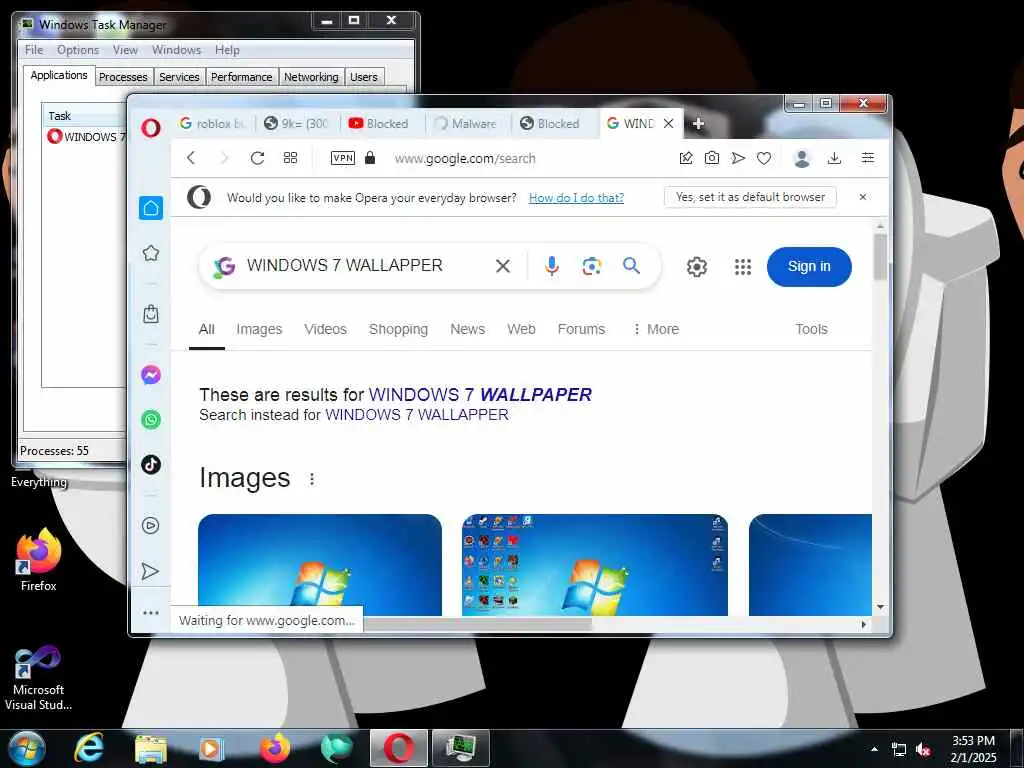The width and height of the screenshot is (1024, 768).
Task: Open Opera sidebar home icon
Action: click(x=151, y=208)
